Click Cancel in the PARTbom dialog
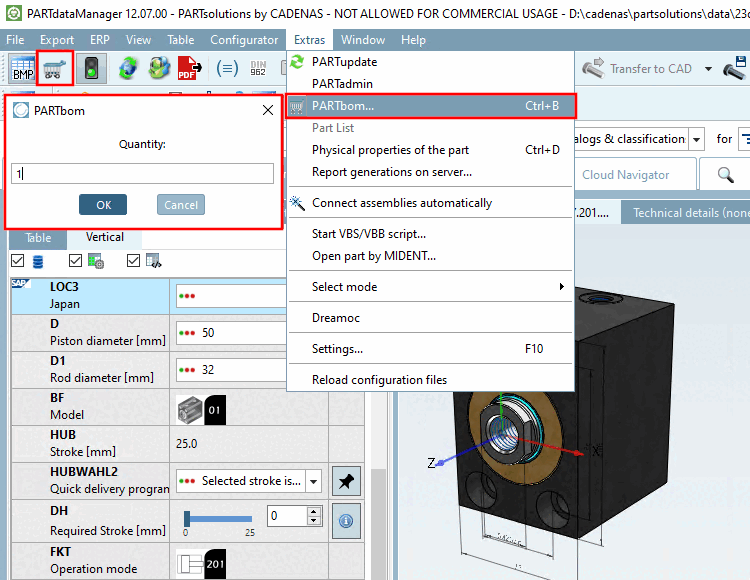Image resolution: width=750 pixels, height=580 pixels. click(181, 205)
